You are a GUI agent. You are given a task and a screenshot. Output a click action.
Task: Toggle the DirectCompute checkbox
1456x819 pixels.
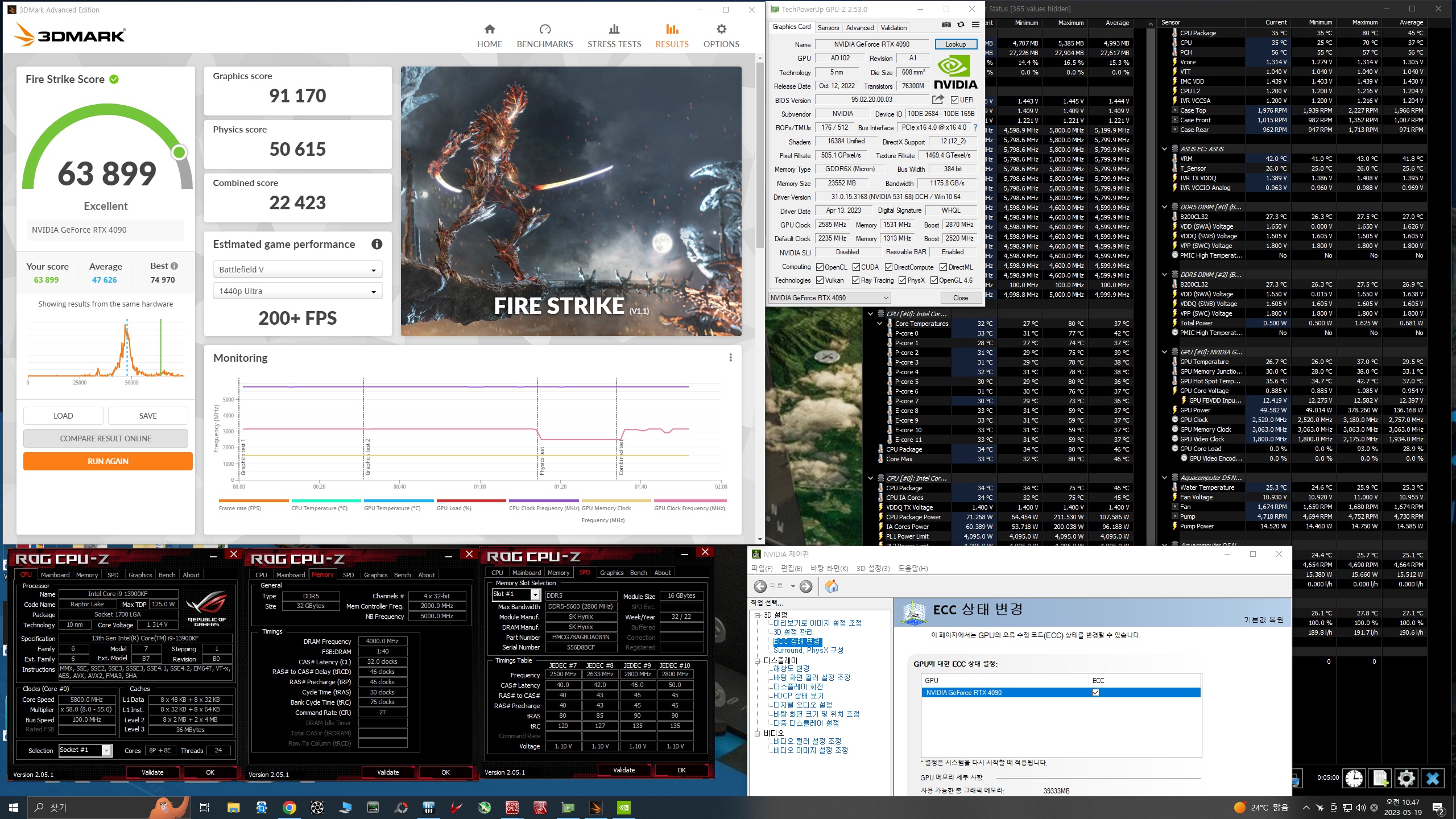[x=888, y=267]
